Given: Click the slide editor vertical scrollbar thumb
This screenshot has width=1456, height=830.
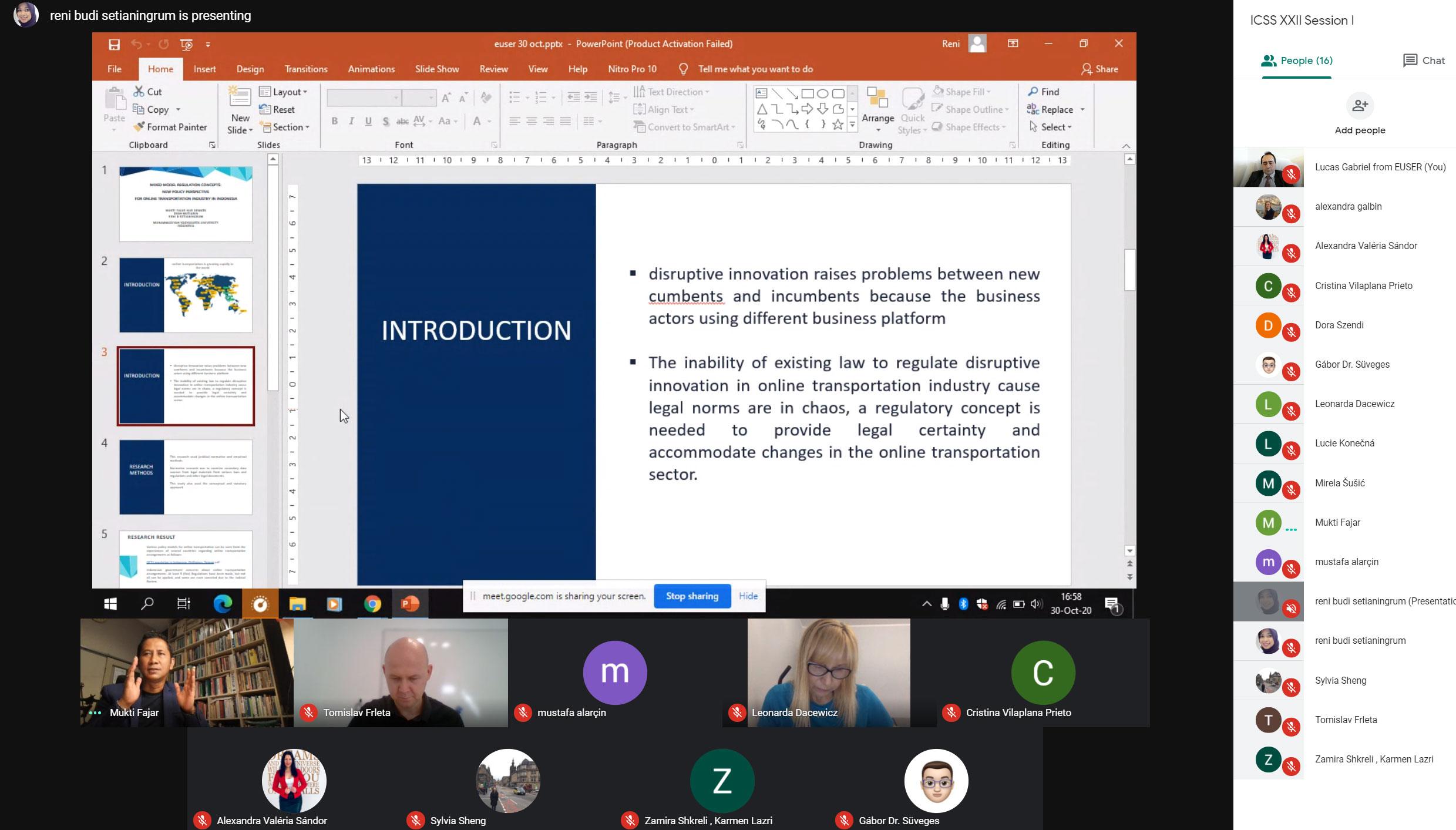Looking at the screenshot, I should (1129, 270).
